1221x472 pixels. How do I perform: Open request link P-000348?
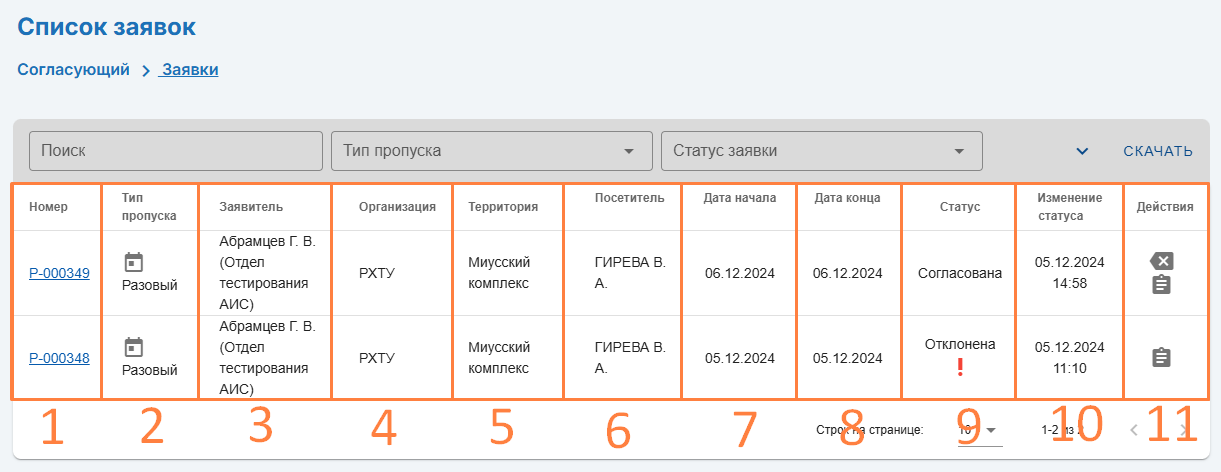(59, 358)
